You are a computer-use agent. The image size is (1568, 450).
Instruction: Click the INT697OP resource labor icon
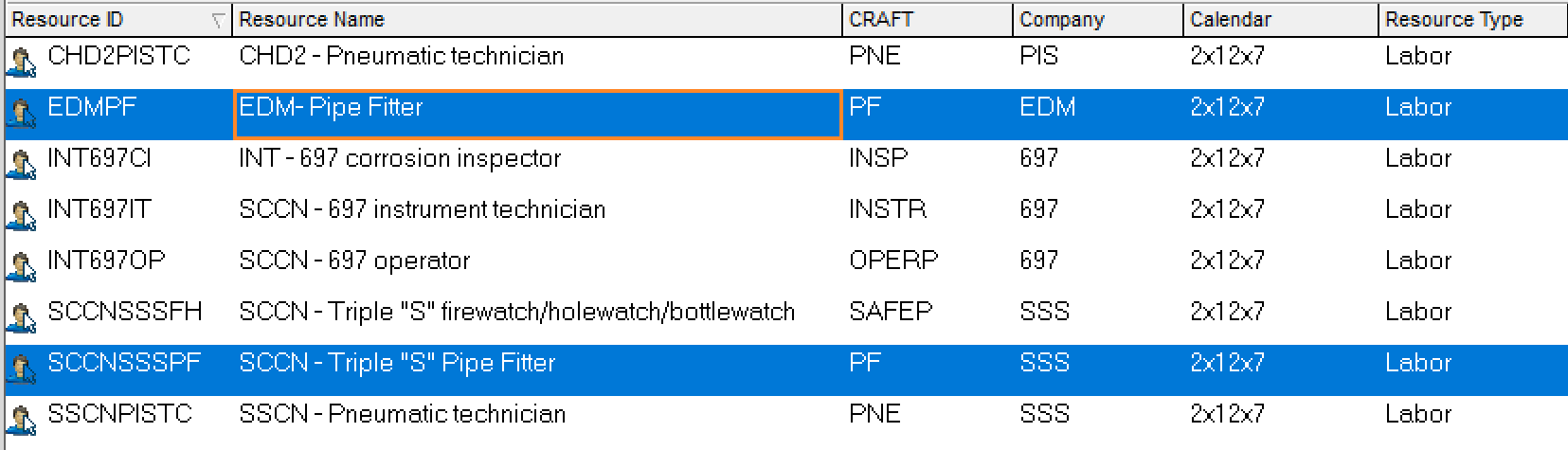click(x=21, y=267)
